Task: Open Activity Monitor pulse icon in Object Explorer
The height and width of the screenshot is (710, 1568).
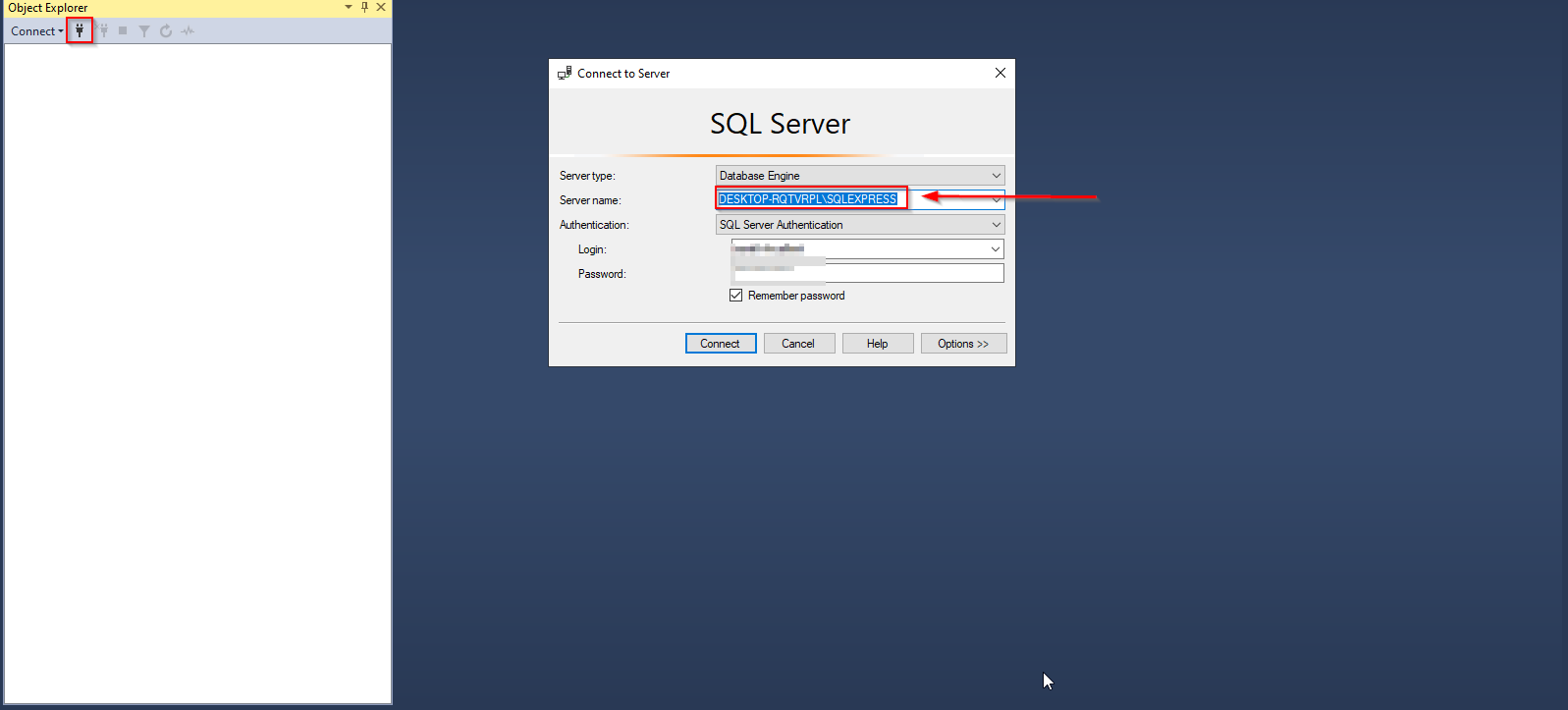Action: click(x=188, y=30)
